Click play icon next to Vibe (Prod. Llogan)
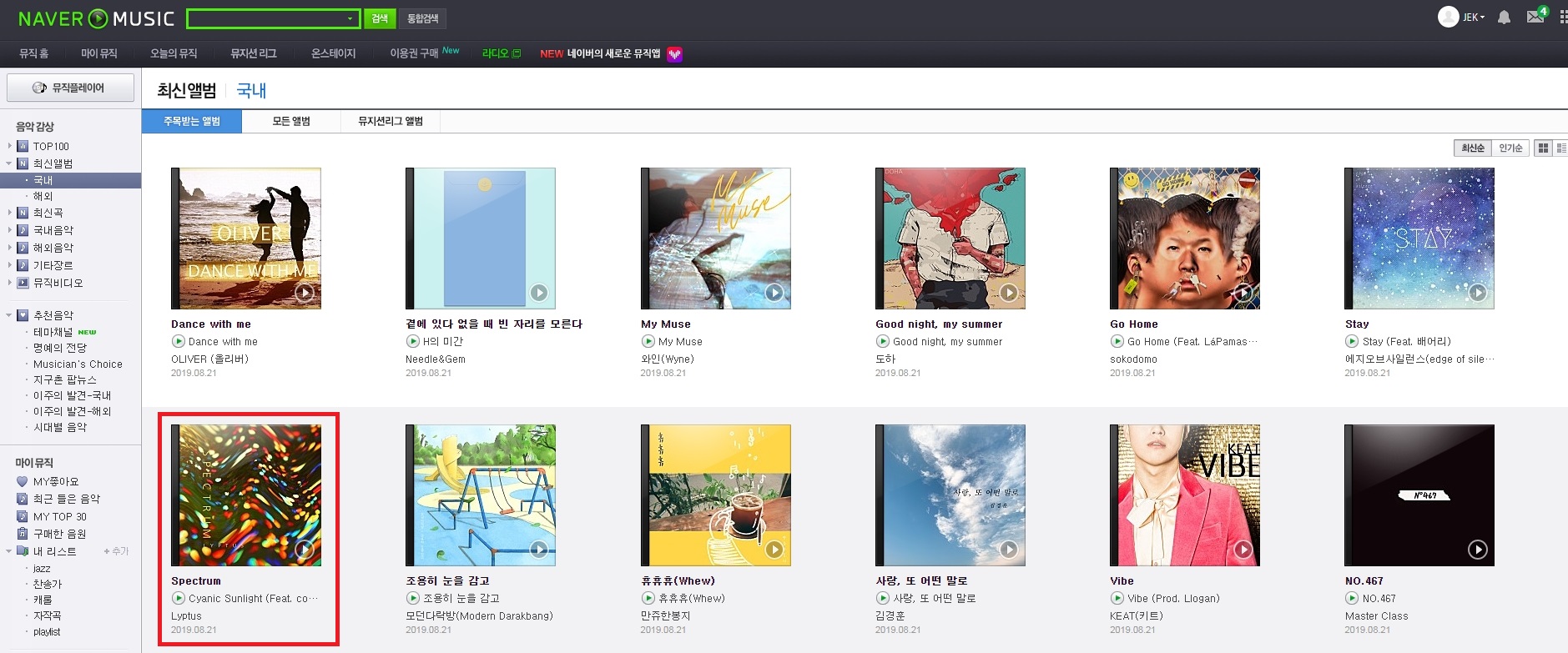This screenshot has width=1568, height=653. [x=1117, y=598]
